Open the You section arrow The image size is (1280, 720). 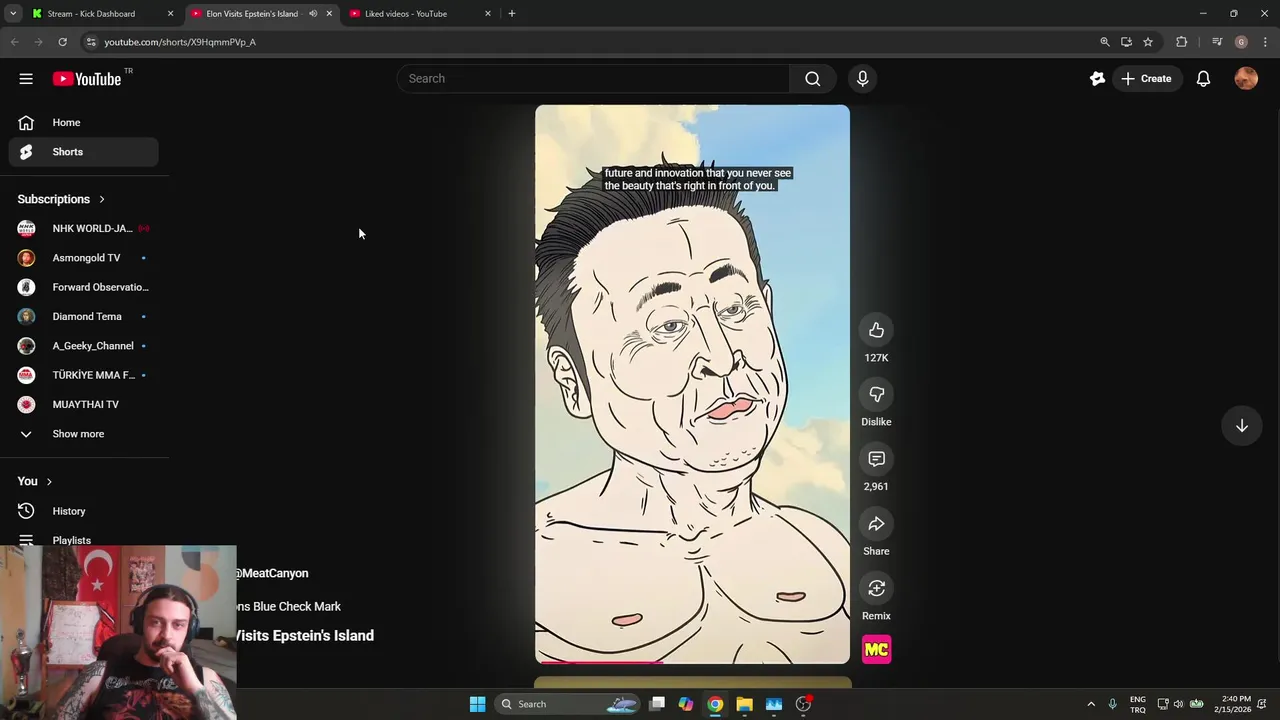[x=48, y=481]
